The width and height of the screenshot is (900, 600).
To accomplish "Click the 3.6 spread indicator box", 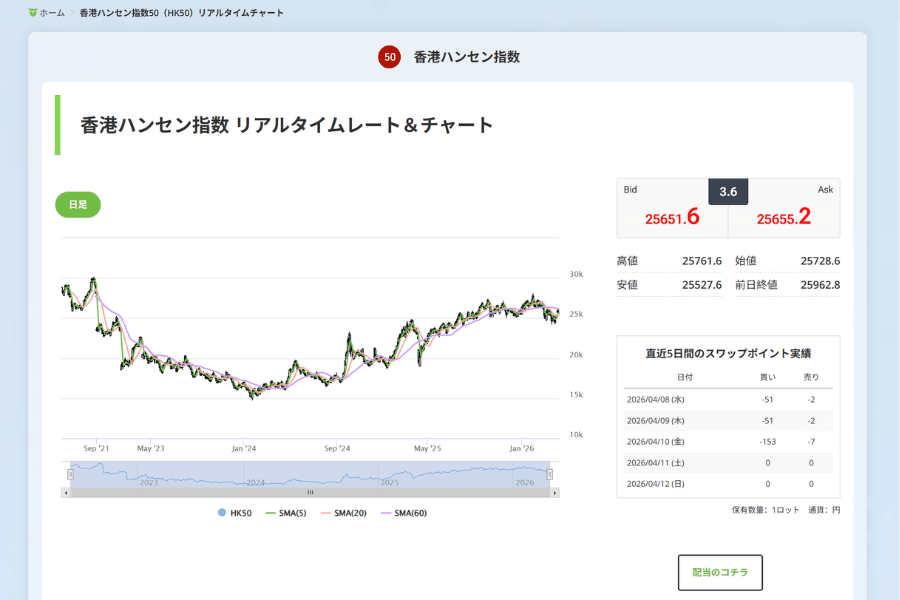I will click(x=728, y=191).
